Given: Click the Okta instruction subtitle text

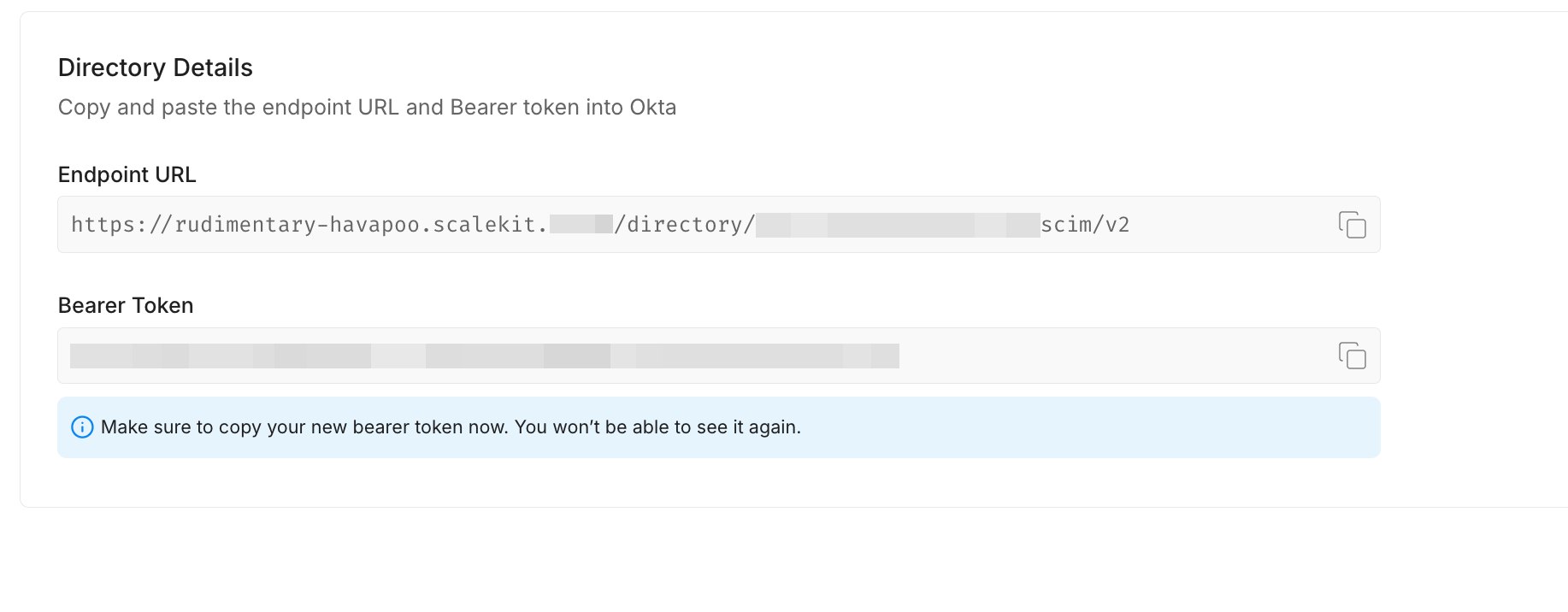Looking at the screenshot, I should tap(367, 107).
